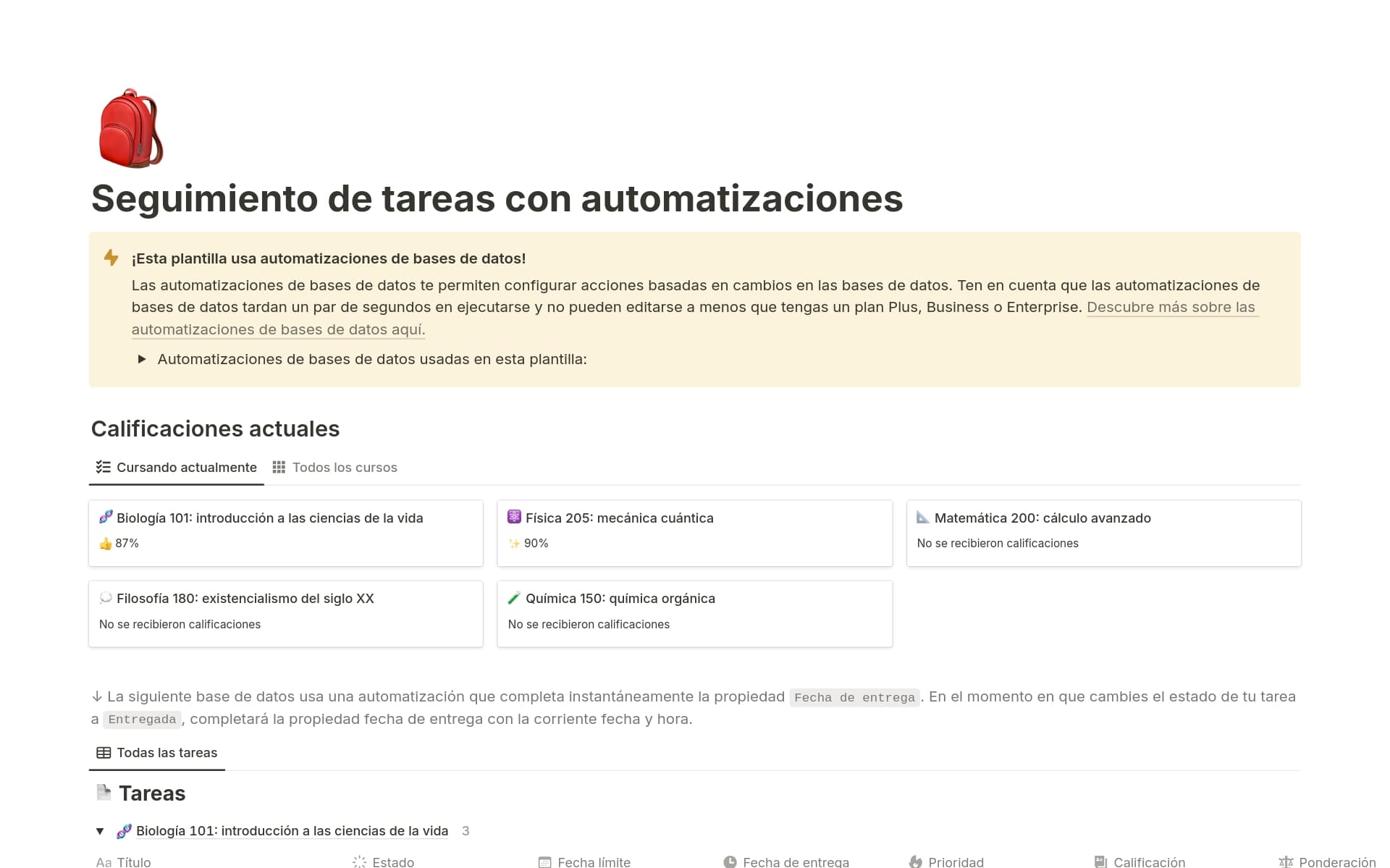Screen dimensions: 1390x868
Task: Click the speech bubble icon on Filosofía 180
Action: (106, 598)
